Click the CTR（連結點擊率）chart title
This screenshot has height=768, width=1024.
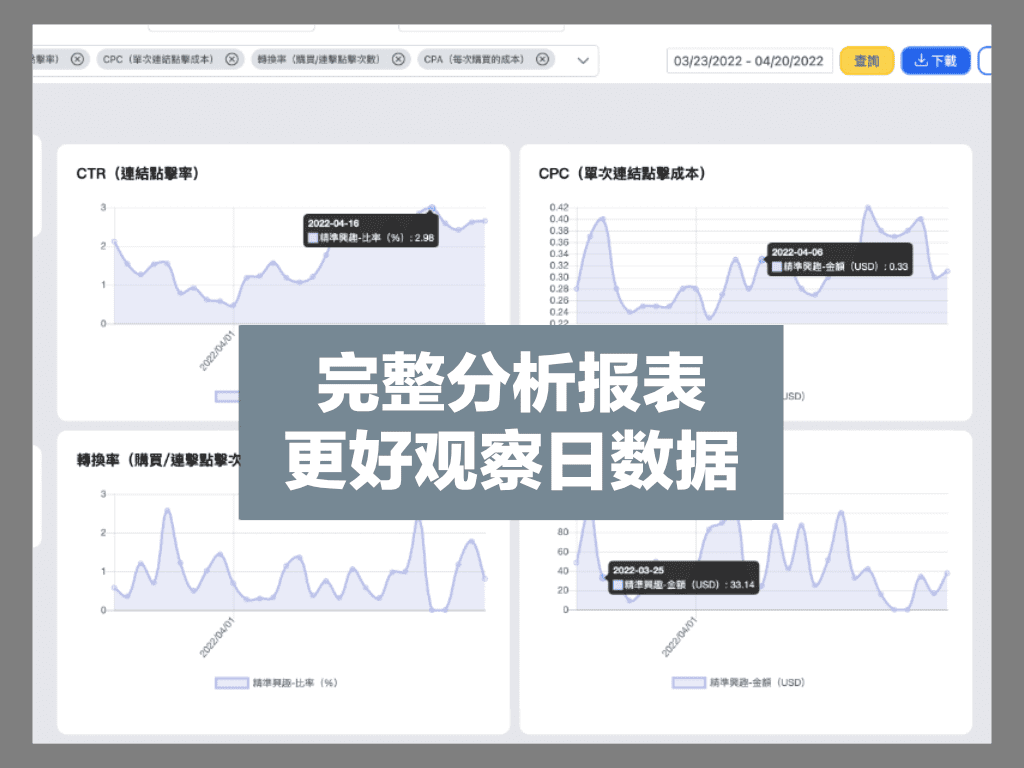138,174
